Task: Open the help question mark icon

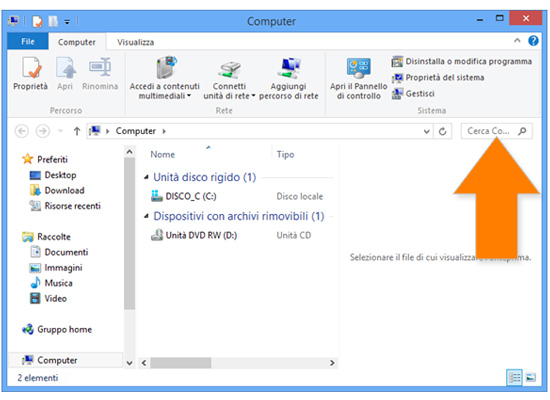Action: [x=533, y=41]
